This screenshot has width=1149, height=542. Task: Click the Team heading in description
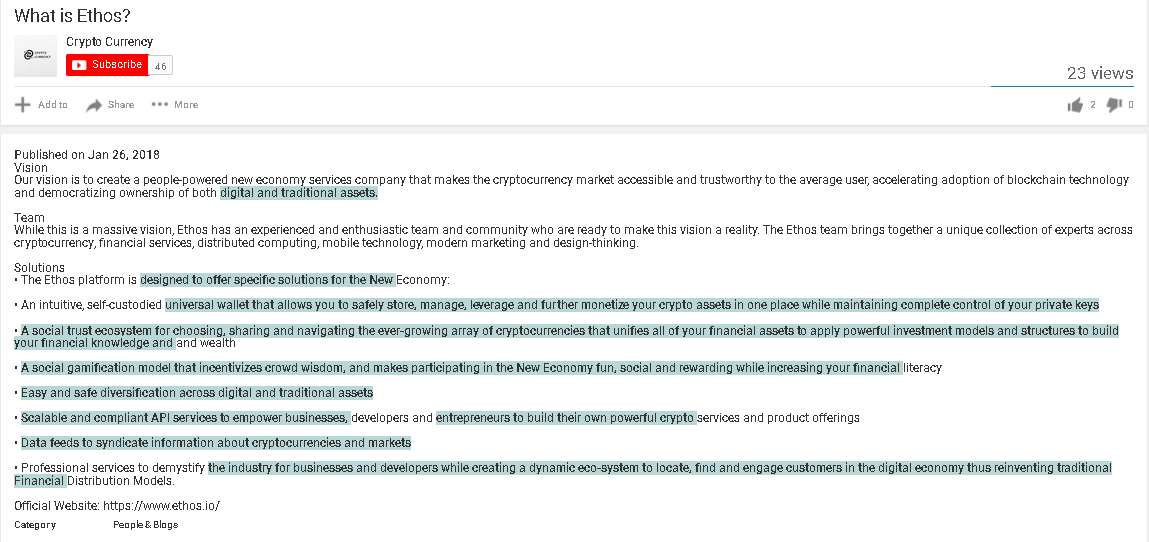click(x=29, y=218)
